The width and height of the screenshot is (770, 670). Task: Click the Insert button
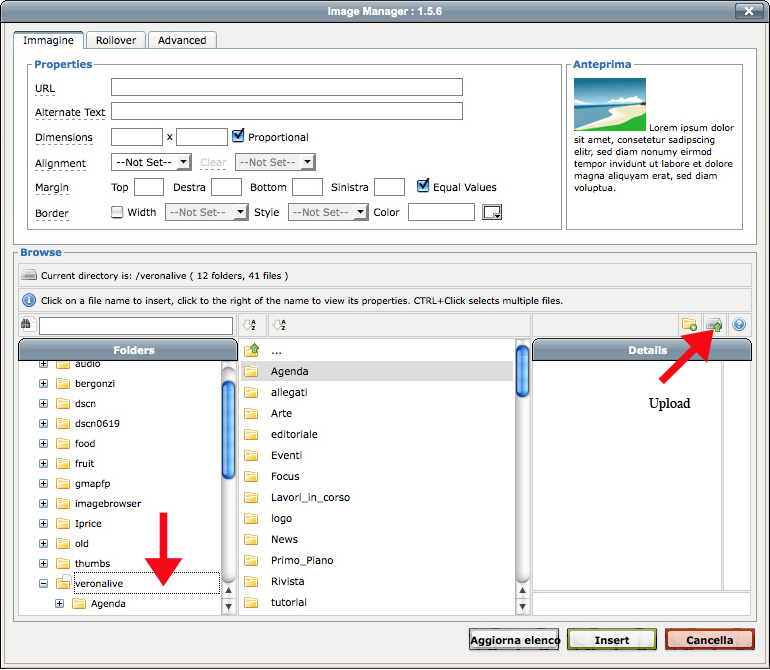click(x=611, y=640)
